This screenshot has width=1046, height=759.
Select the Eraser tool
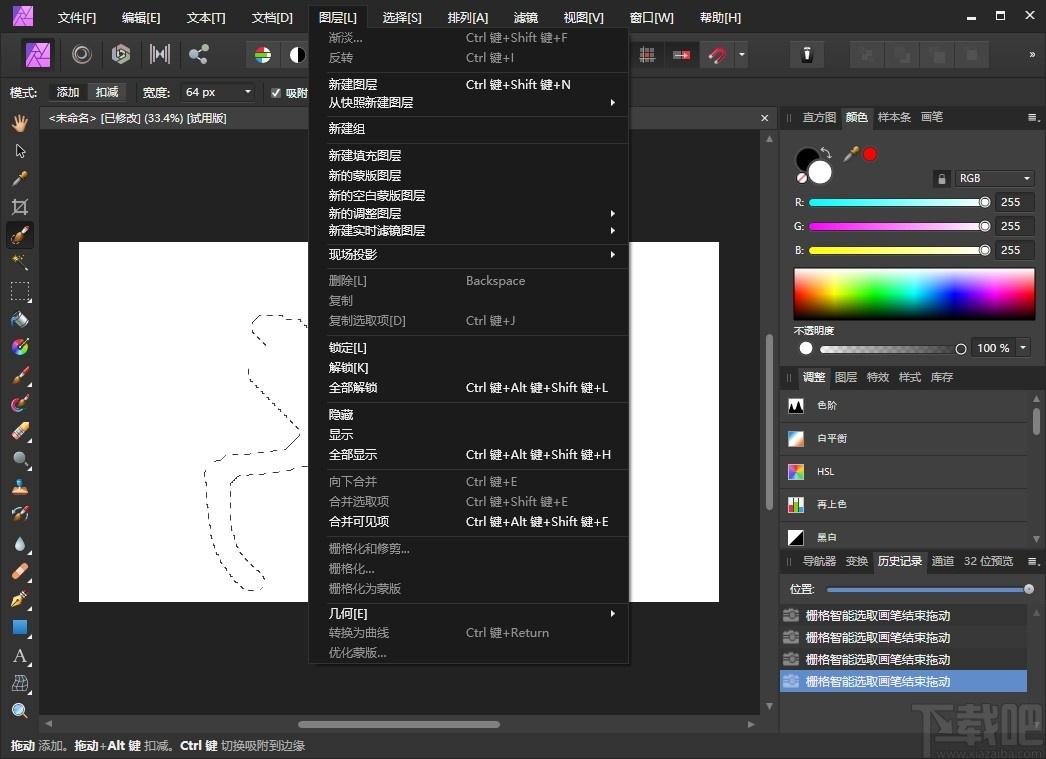click(x=20, y=432)
